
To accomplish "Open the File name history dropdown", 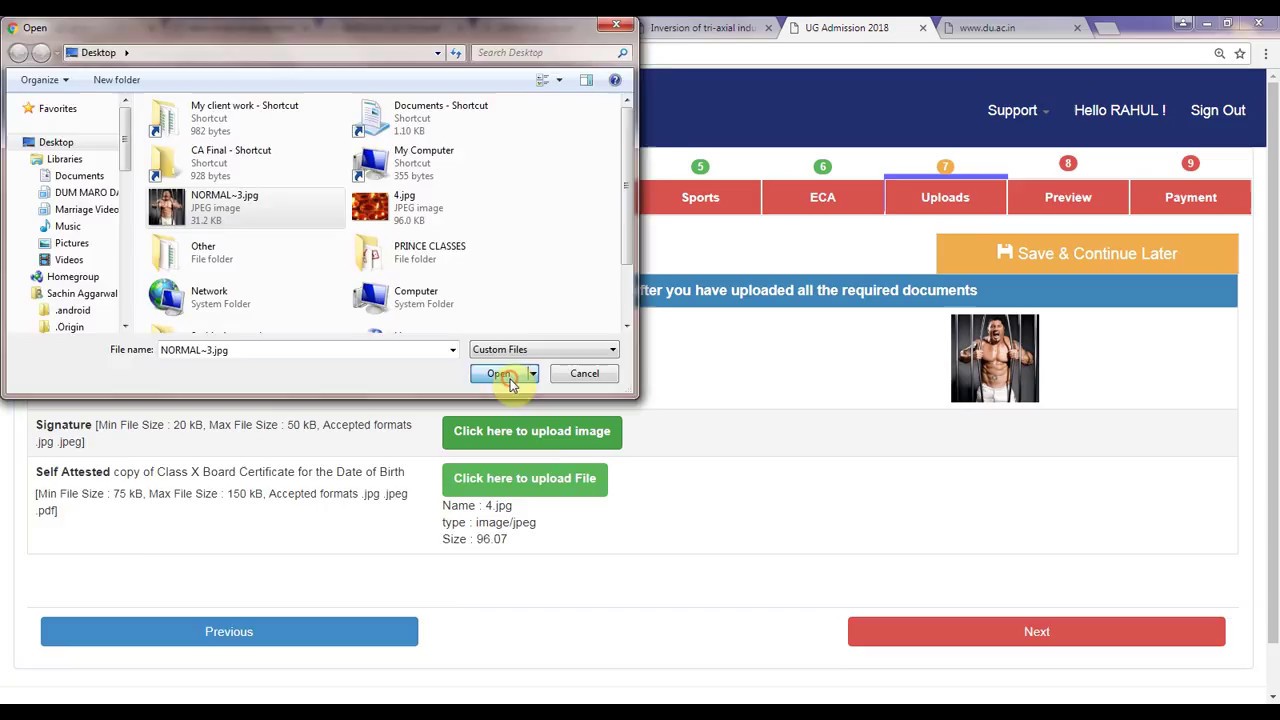I will click(453, 350).
